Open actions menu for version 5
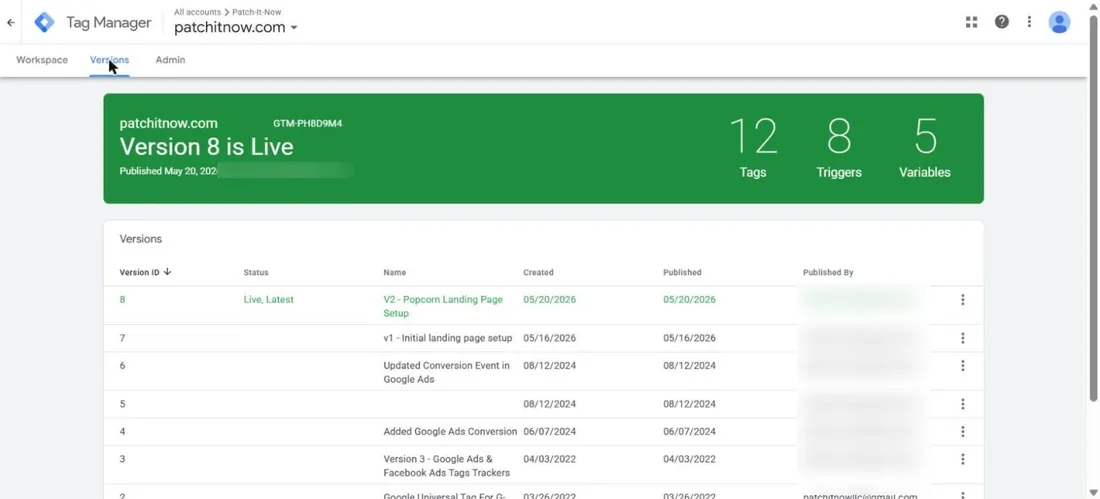Viewport: 1100px width, 499px height. coord(962,404)
